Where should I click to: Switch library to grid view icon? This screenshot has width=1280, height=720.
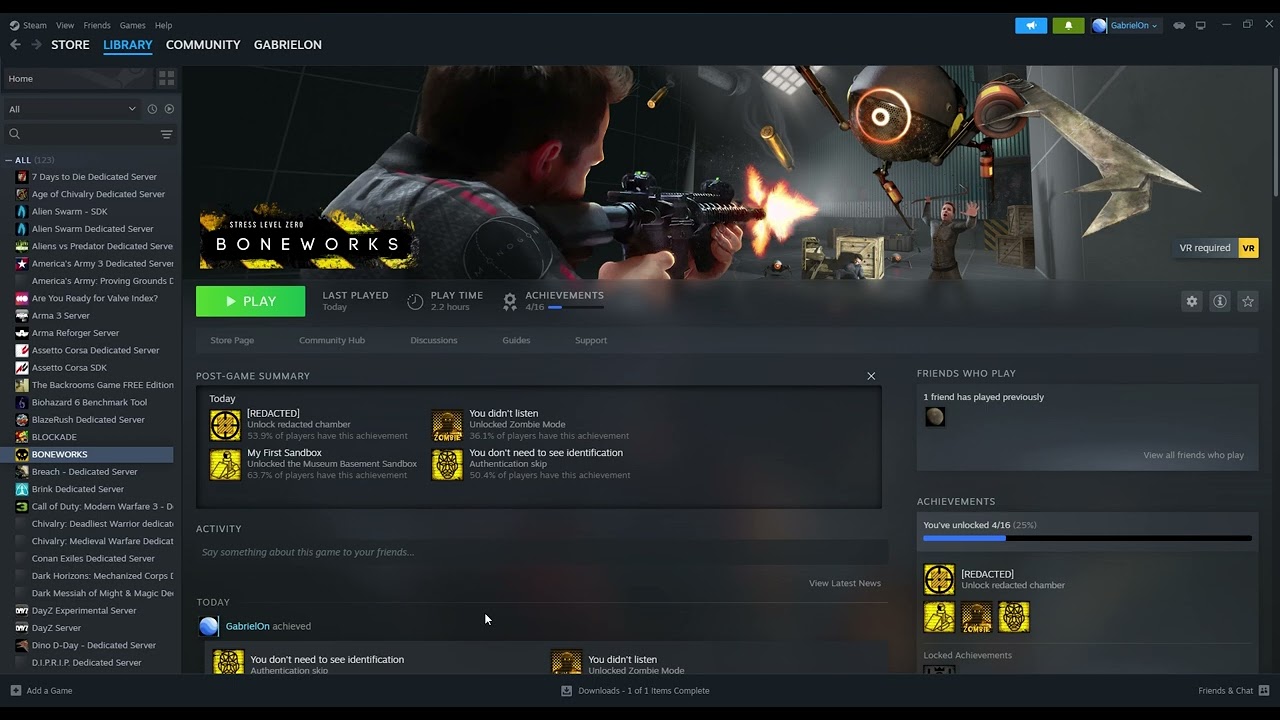[166, 78]
